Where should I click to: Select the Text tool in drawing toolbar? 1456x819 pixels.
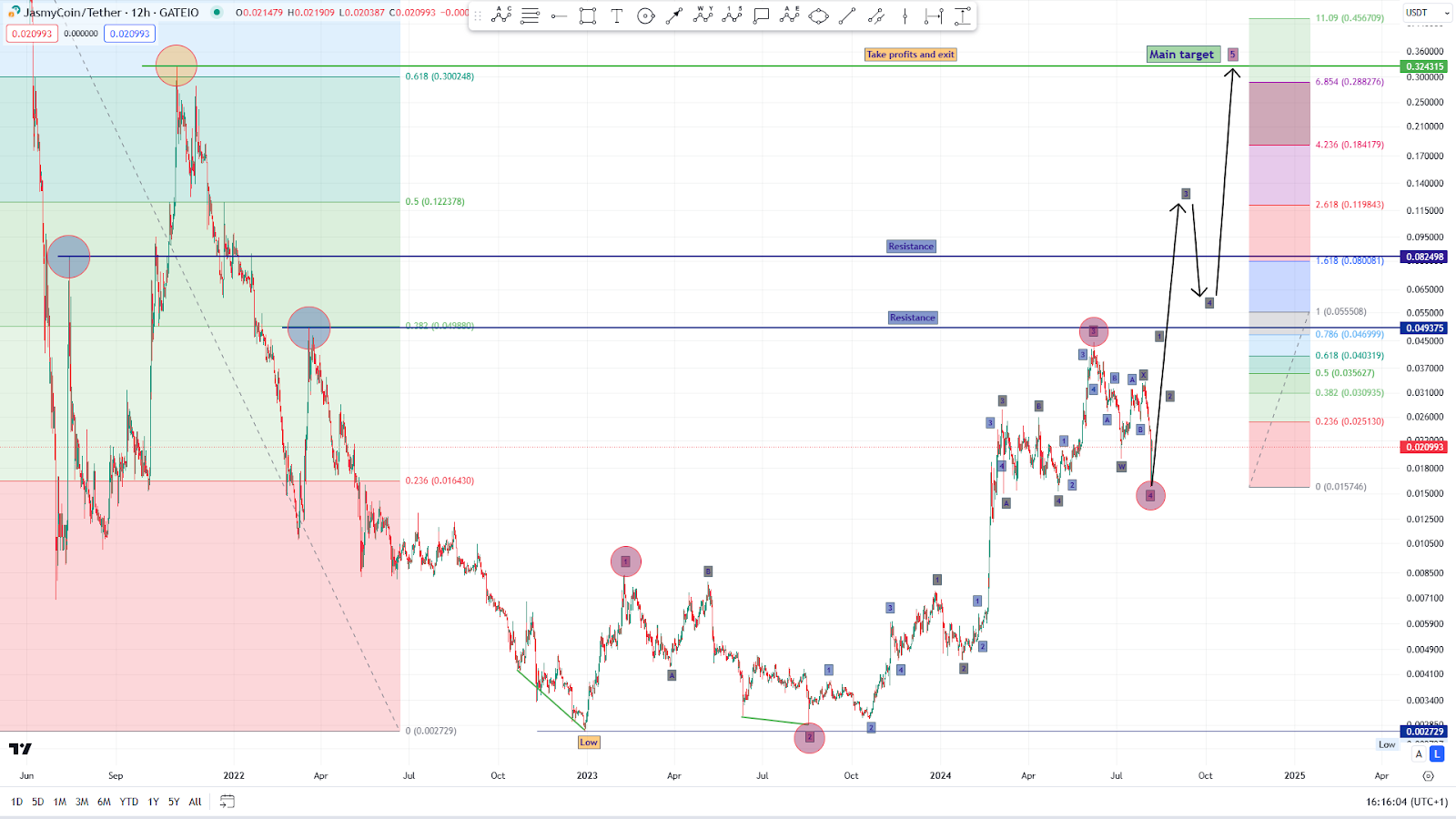point(617,15)
